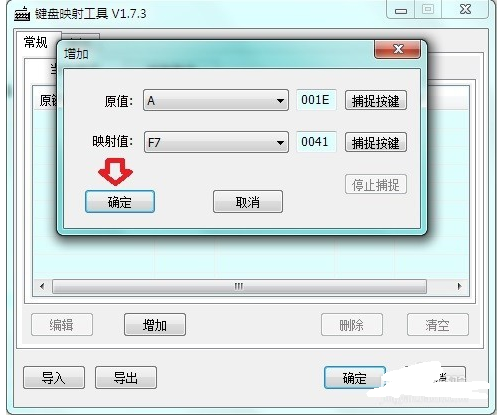Click the greyed-out 停止捕捉 button
This screenshot has width=499, height=415.
click(376, 184)
